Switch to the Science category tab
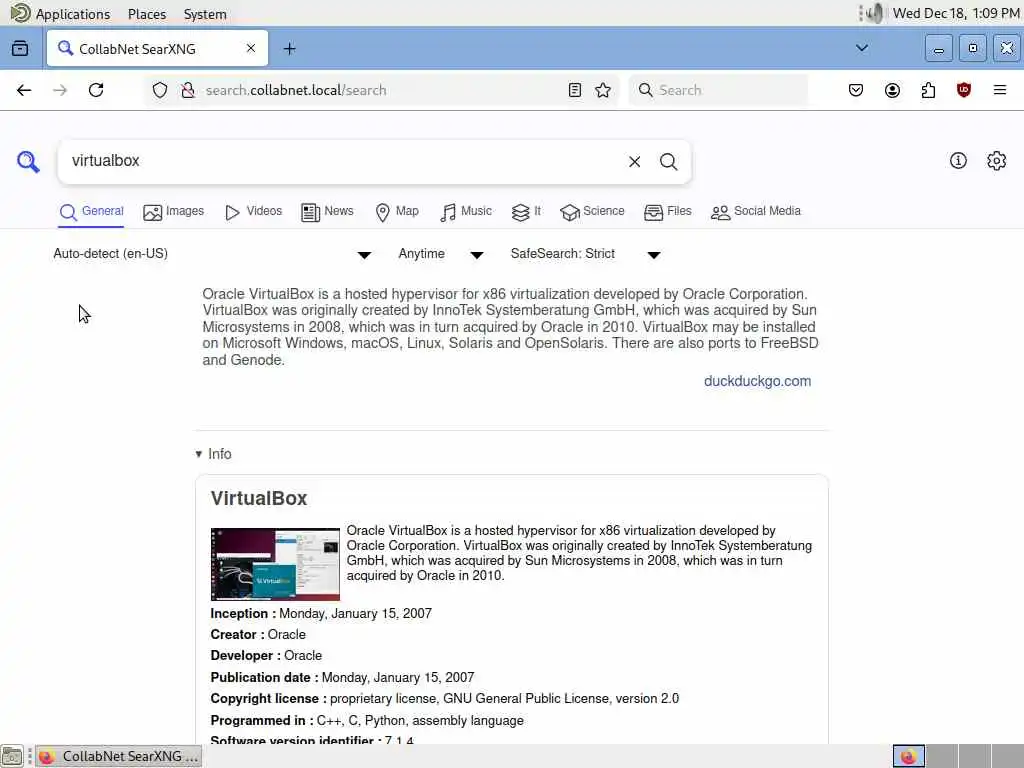This screenshot has width=1024, height=768. 592,212
